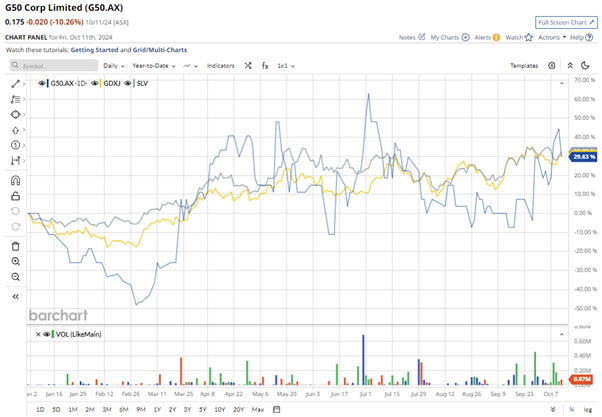602x417 pixels.
Task: Toggle the magnet snap tool
Action: tap(16, 181)
